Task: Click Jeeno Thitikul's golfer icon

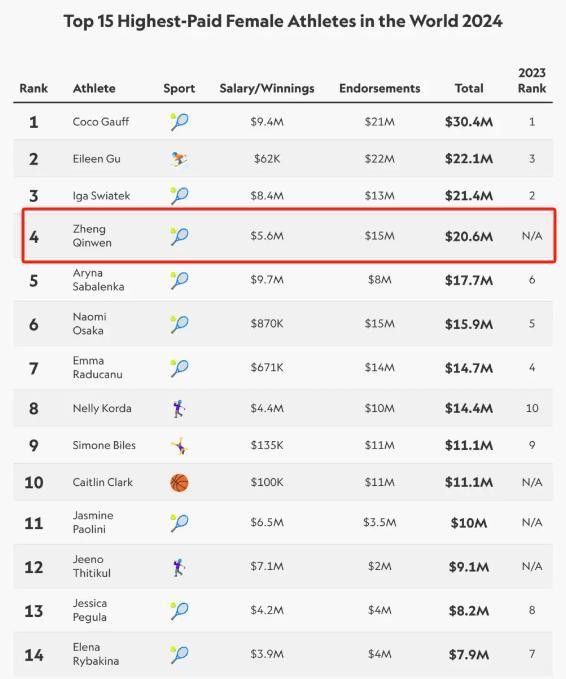Action: pyautogui.click(x=179, y=567)
